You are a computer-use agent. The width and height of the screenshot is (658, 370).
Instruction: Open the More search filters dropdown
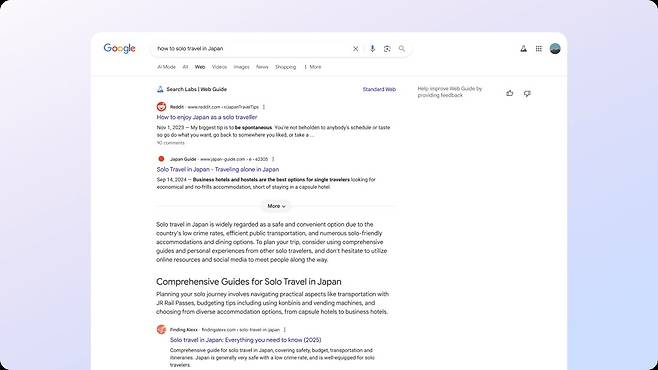pyautogui.click(x=313, y=67)
